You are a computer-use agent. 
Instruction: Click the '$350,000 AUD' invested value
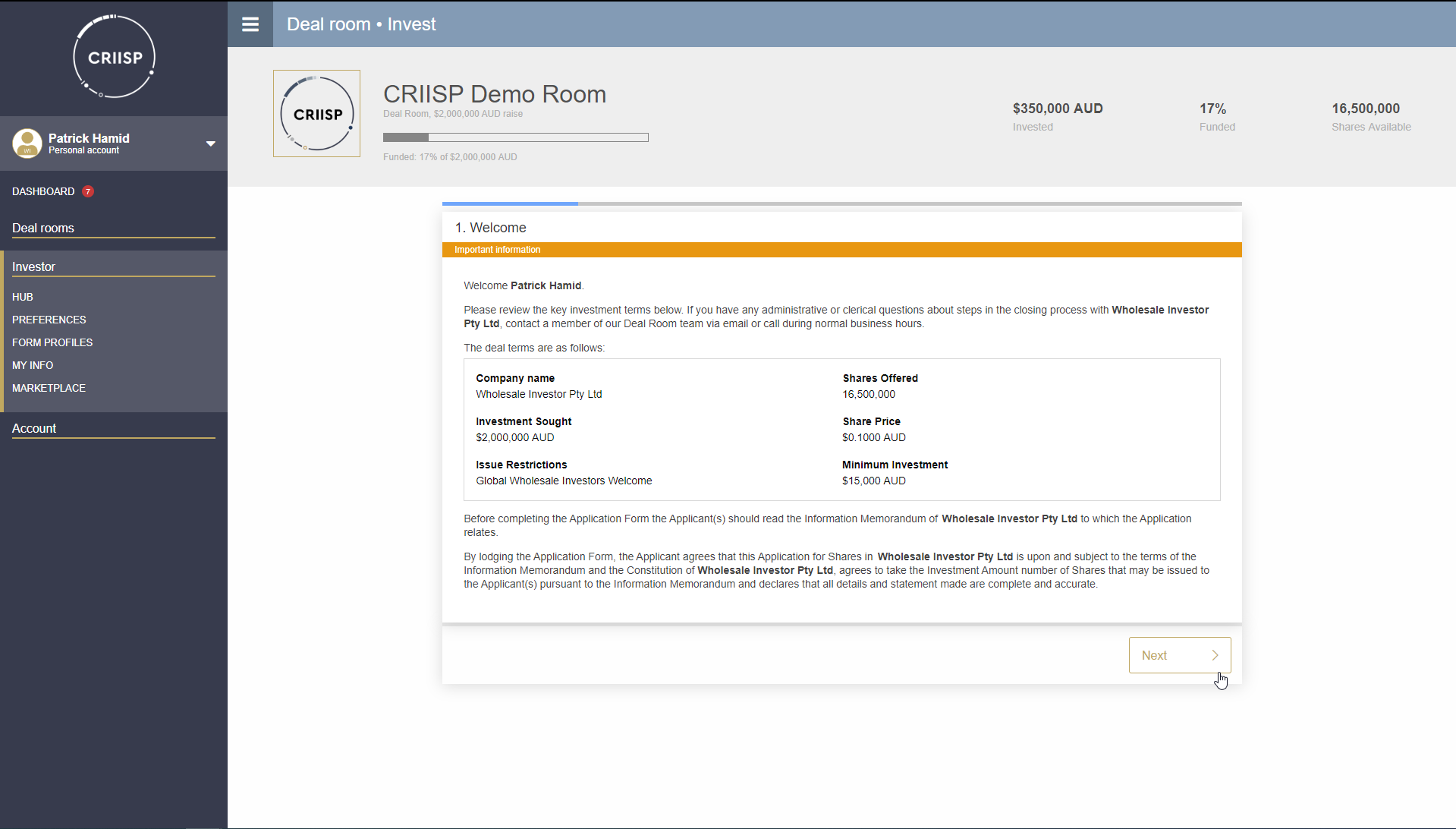[1058, 109]
